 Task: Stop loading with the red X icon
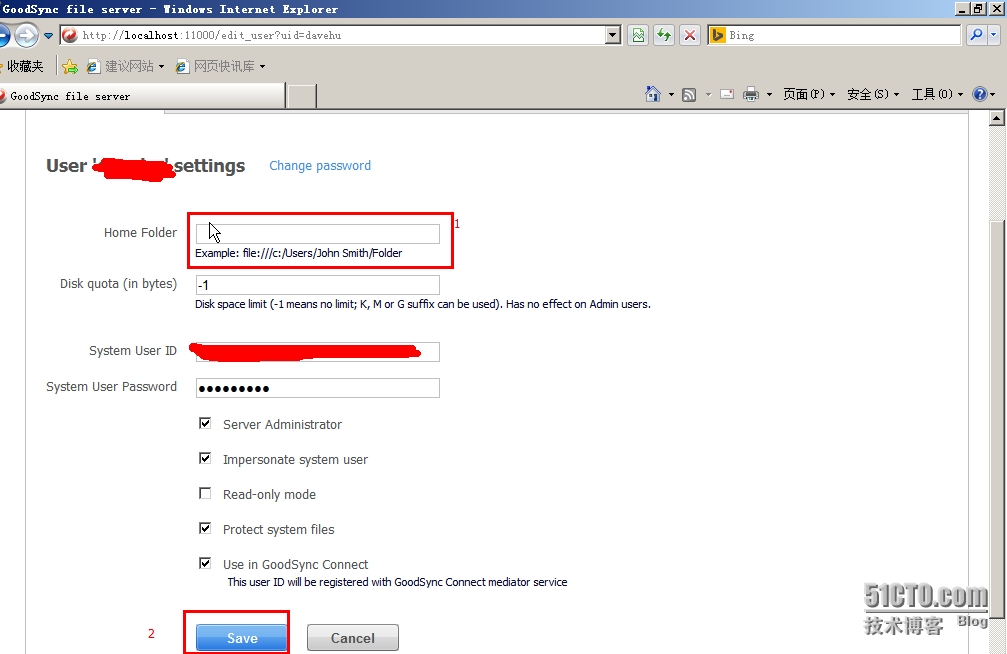(690, 35)
